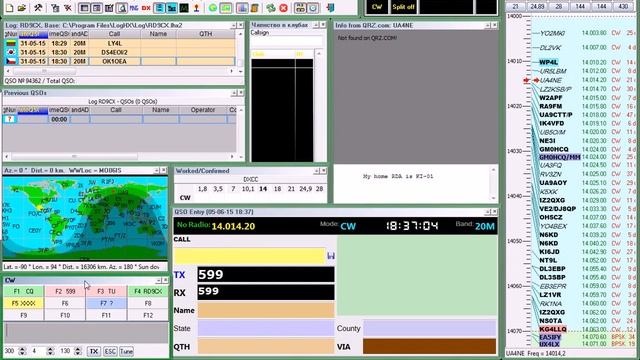The image size is (640, 360).
Task: Click the clock toolbar icon
Action: pos(313,8)
